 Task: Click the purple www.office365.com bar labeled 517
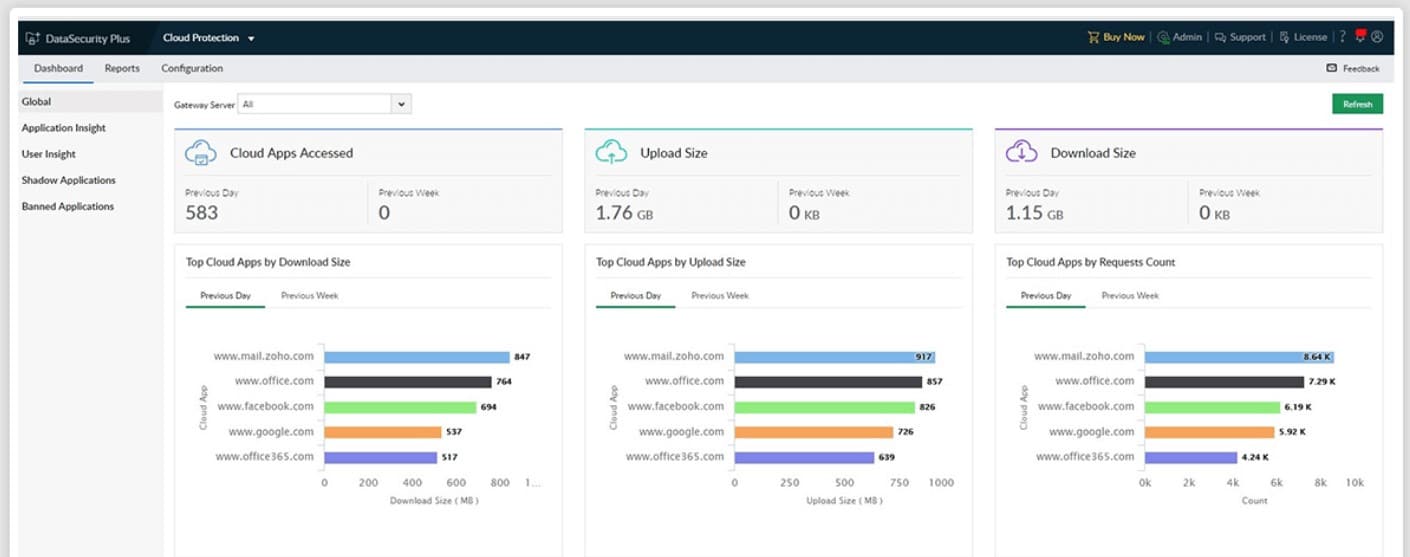381,457
